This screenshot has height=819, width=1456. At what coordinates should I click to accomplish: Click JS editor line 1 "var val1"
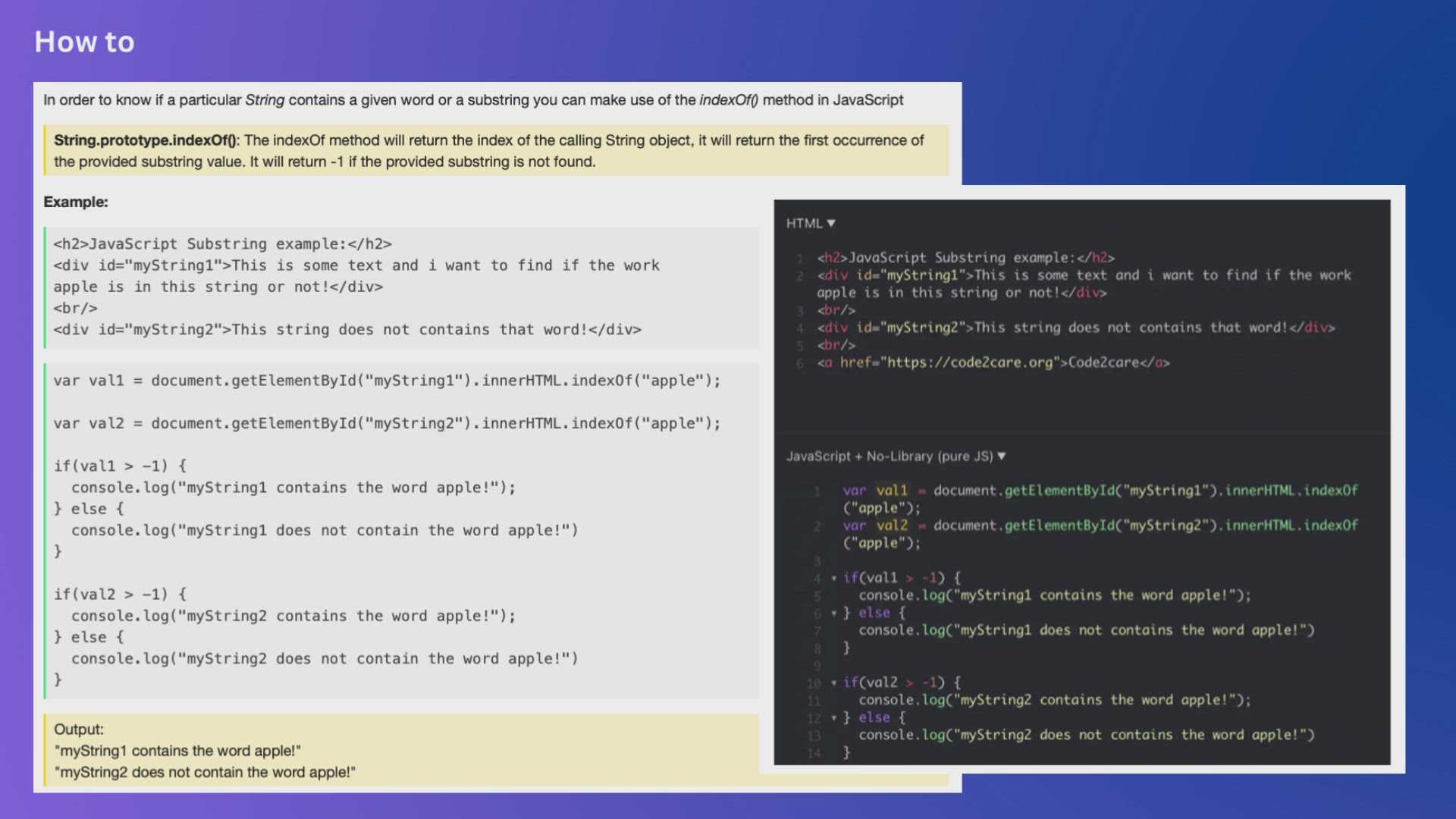pyautogui.click(x=1100, y=499)
